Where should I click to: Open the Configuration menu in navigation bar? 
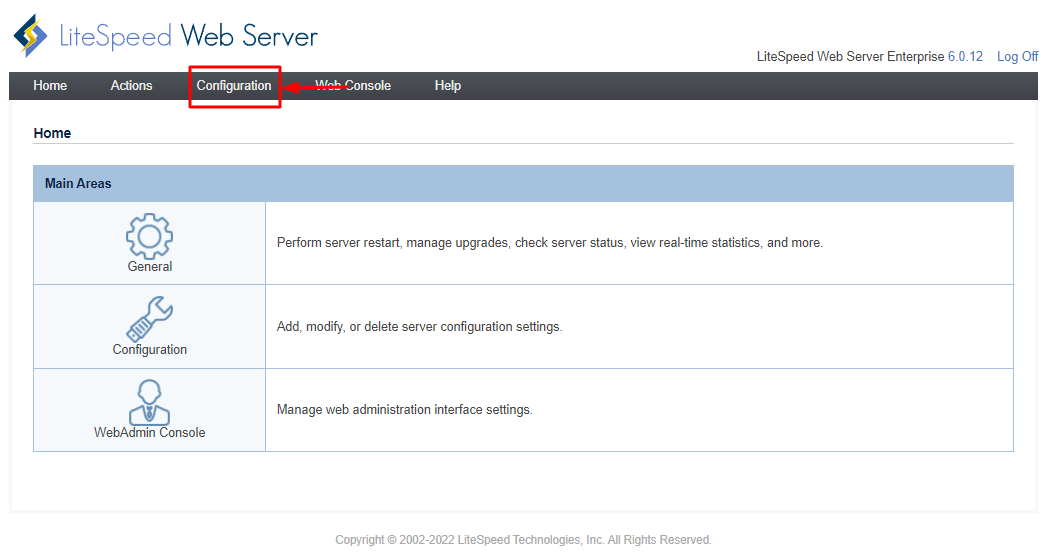[234, 86]
